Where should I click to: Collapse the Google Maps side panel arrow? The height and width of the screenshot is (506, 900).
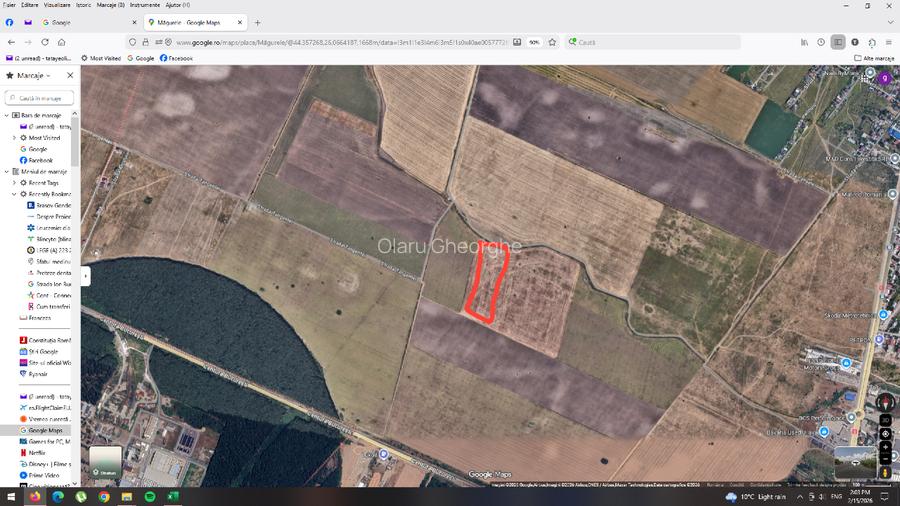[86, 275]
